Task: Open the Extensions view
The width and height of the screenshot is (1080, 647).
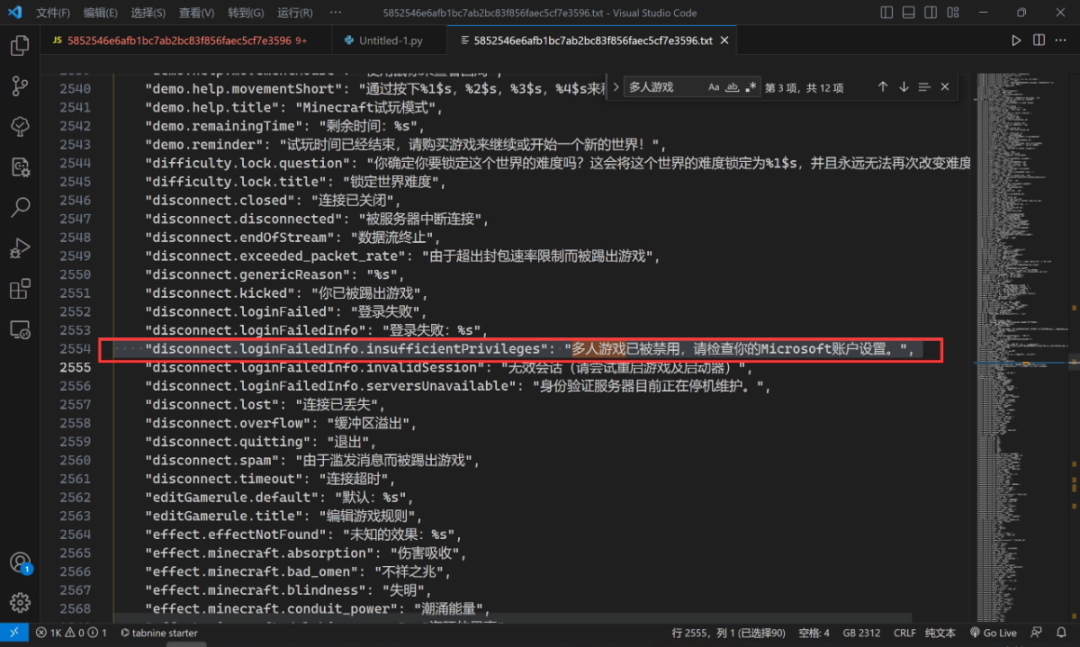Action: 20,289
